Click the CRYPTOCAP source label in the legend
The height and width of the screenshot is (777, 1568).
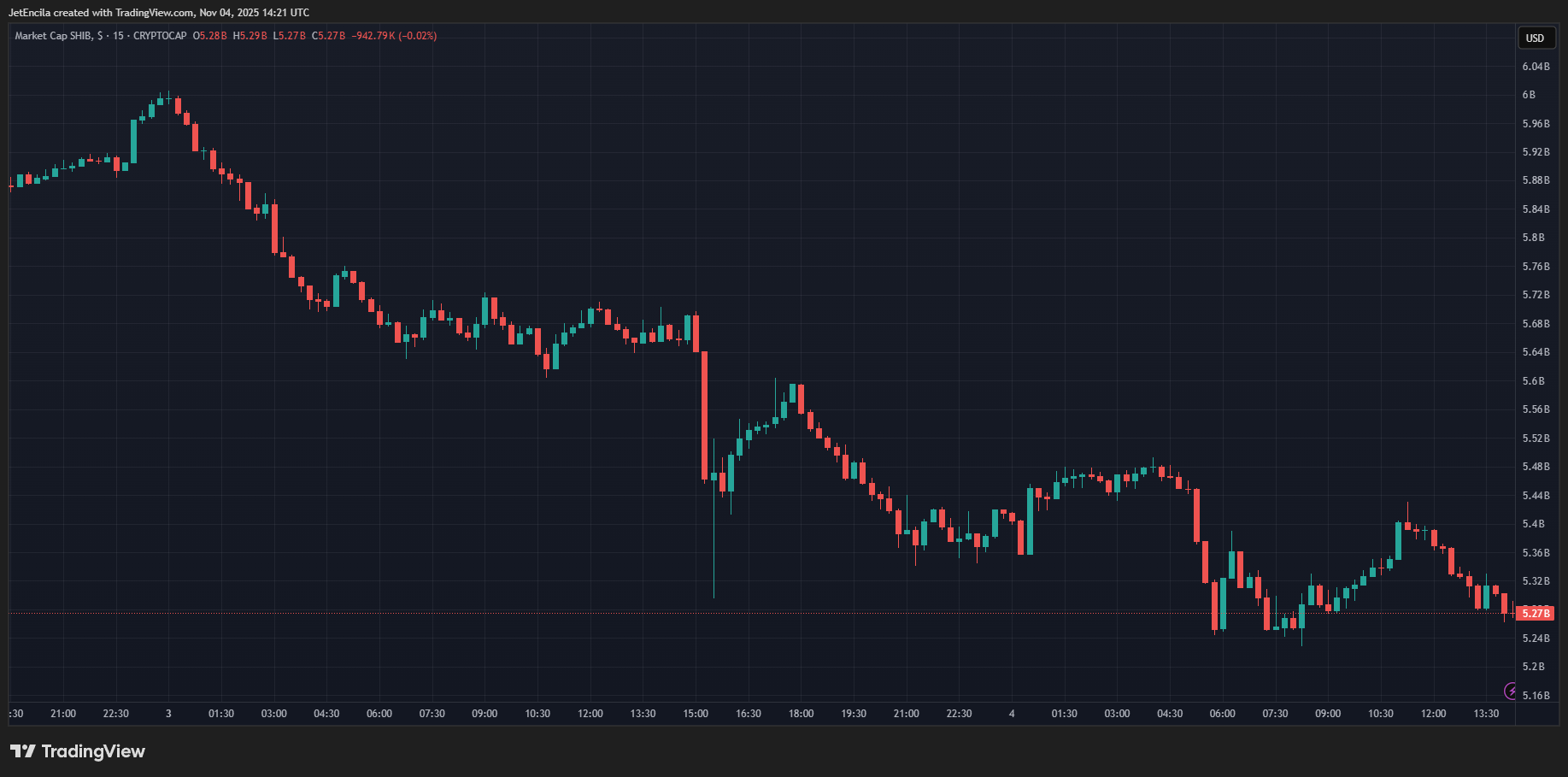(159, 36)
